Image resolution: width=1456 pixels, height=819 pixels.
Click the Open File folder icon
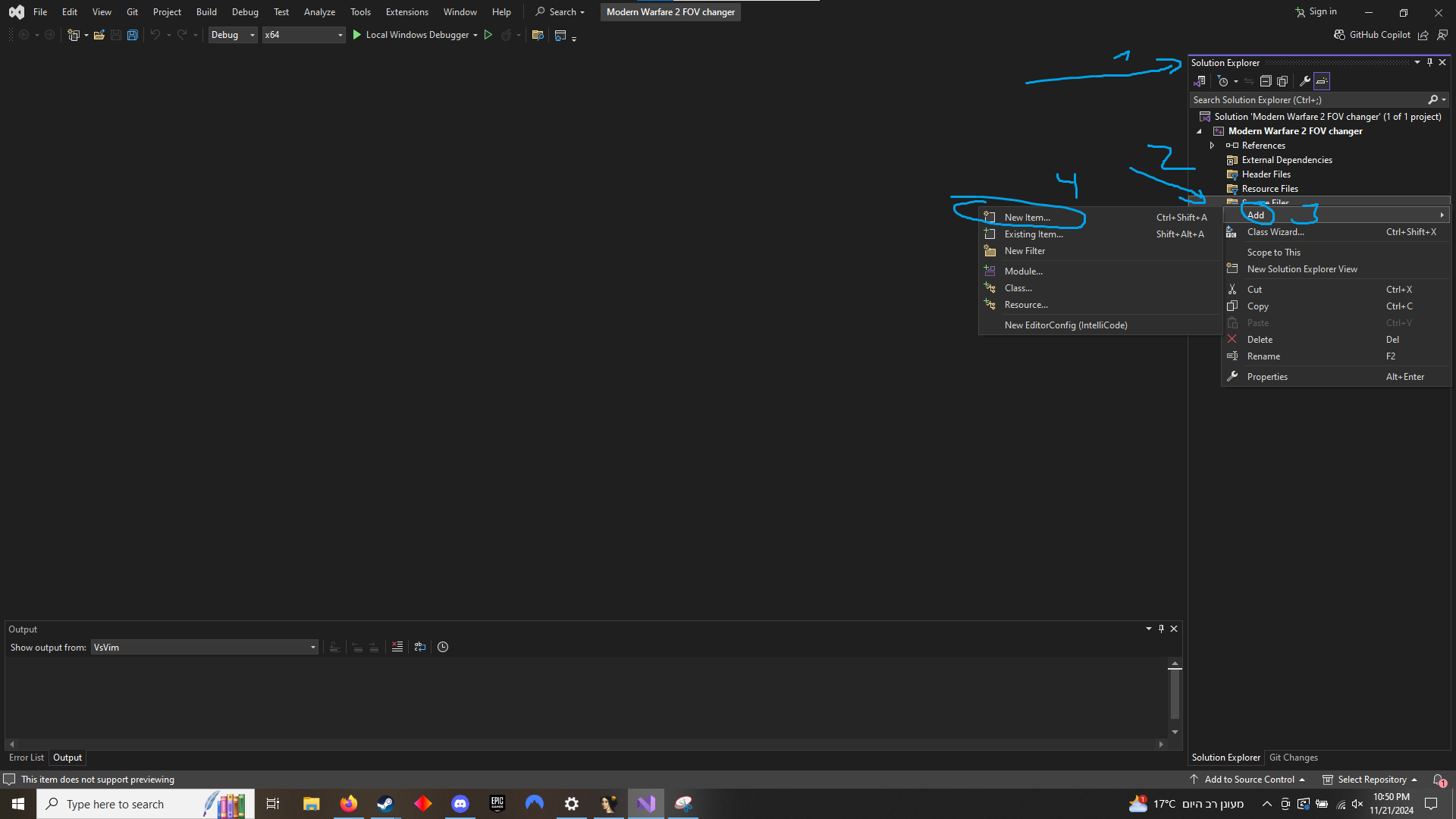point(99,35)
